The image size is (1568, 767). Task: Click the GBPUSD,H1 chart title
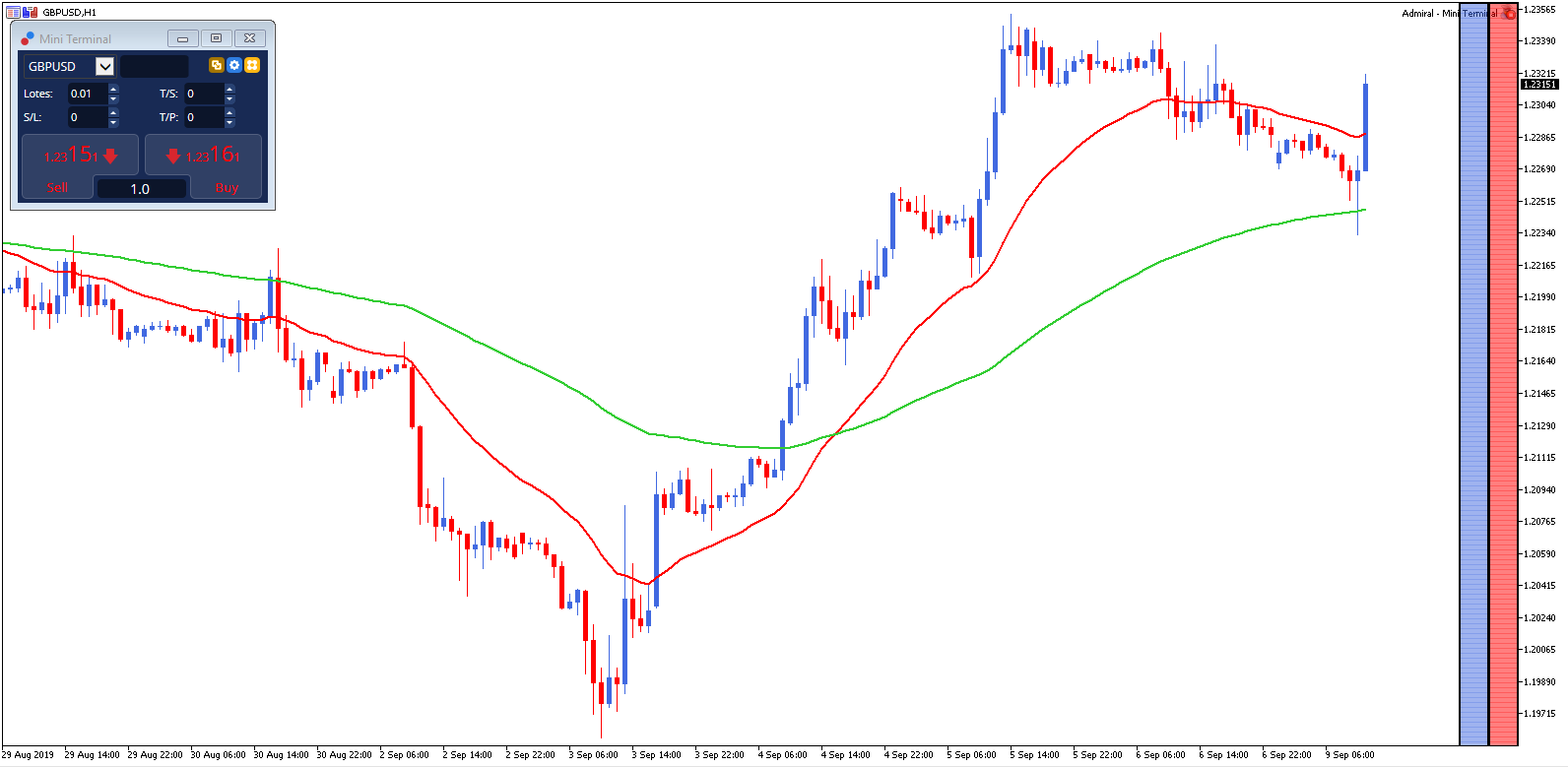coord(69,12)
